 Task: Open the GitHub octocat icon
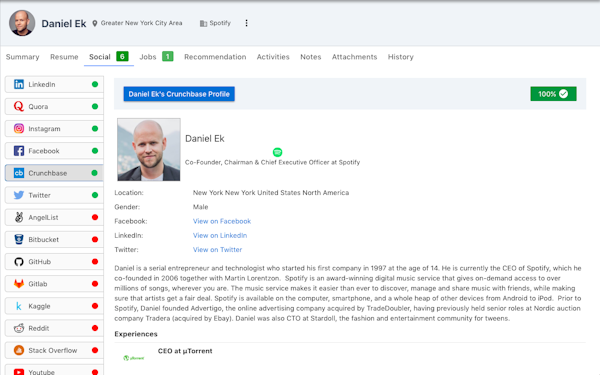pyautogui.click(x=19, y=262)
